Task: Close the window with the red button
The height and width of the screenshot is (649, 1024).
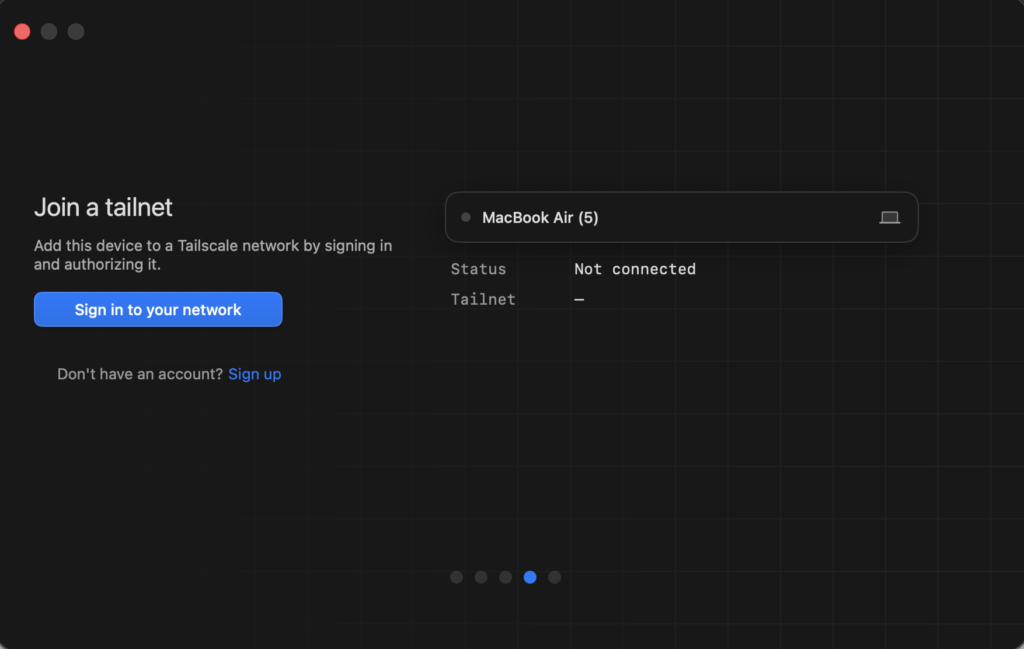Action: [x=22, y=31]
